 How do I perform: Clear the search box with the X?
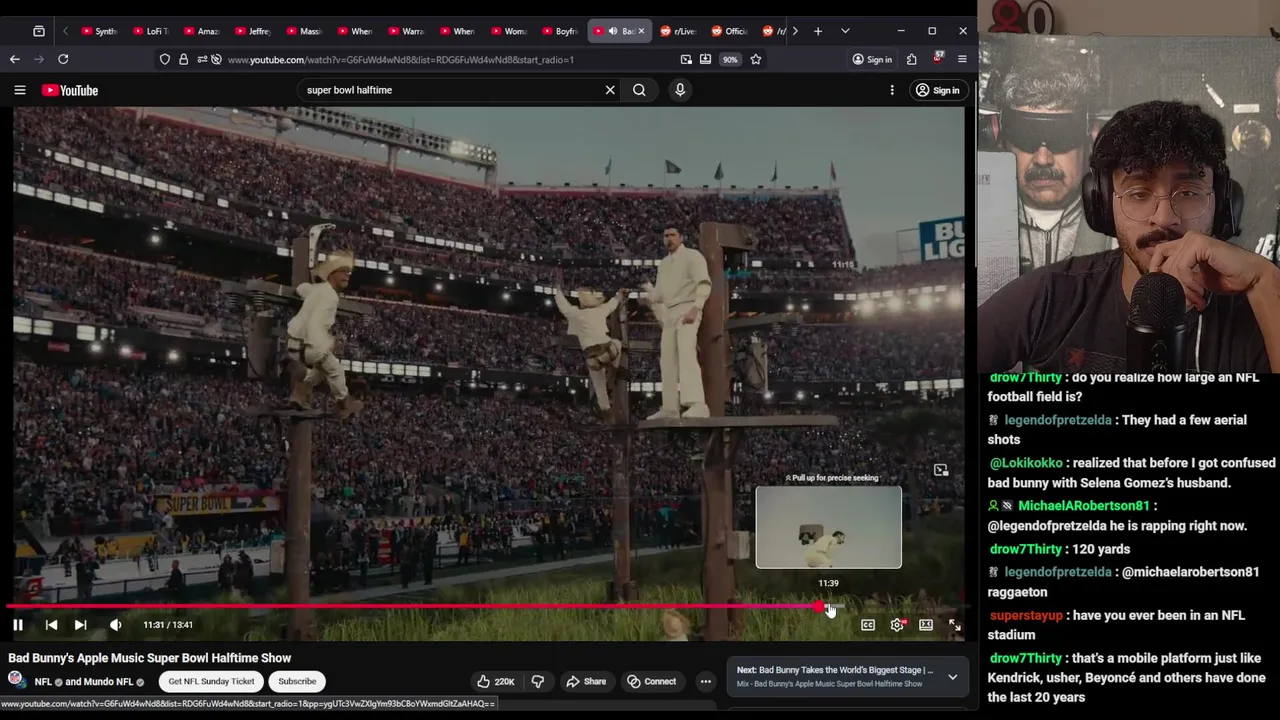pyautogui.click(x=610, y=90)
